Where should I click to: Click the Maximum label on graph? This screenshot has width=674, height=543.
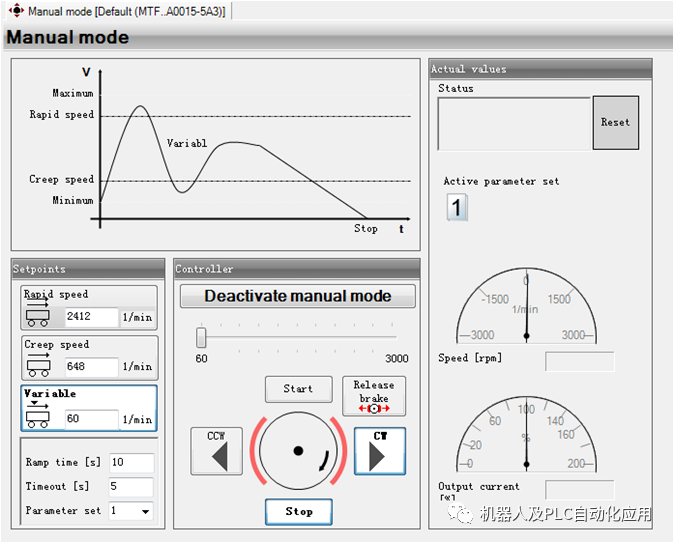point(73,93)
